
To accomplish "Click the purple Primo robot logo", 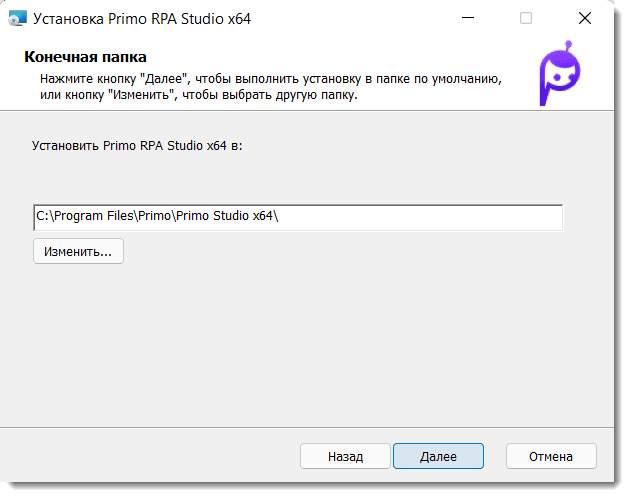I will pyautogui.click(x=563, y=76).
